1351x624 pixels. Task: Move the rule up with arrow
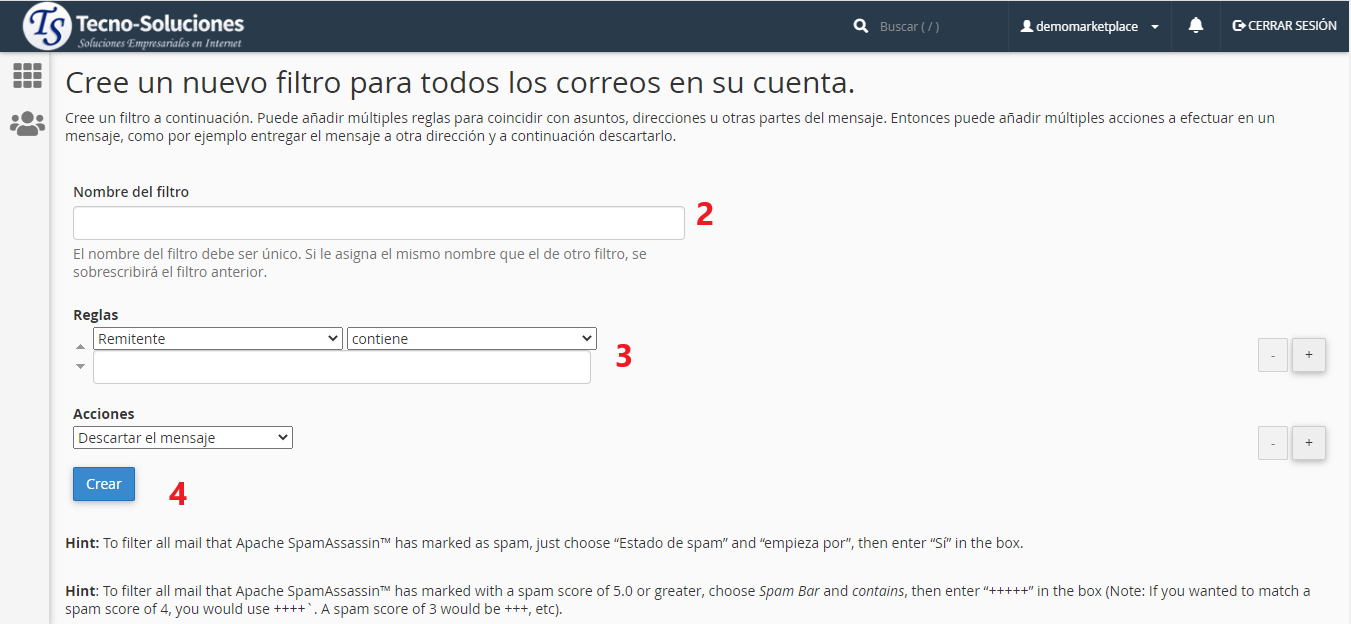81,347
